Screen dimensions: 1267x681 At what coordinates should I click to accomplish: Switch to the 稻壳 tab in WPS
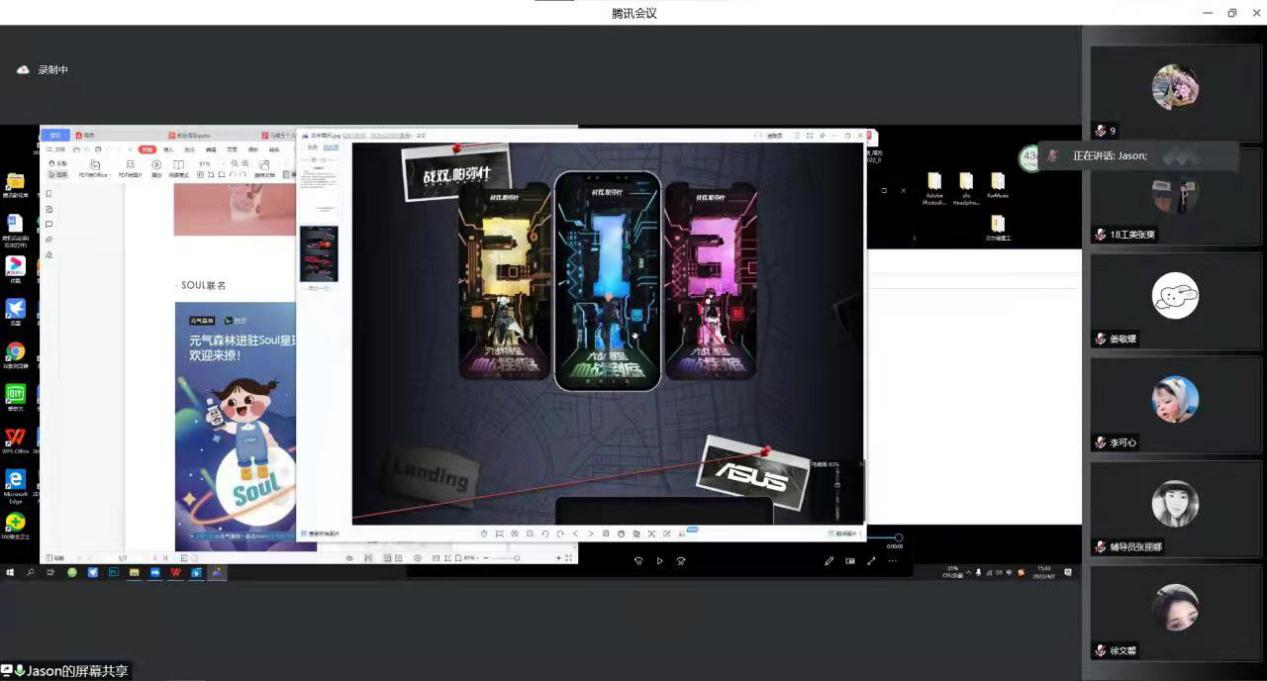pos(86,134)
